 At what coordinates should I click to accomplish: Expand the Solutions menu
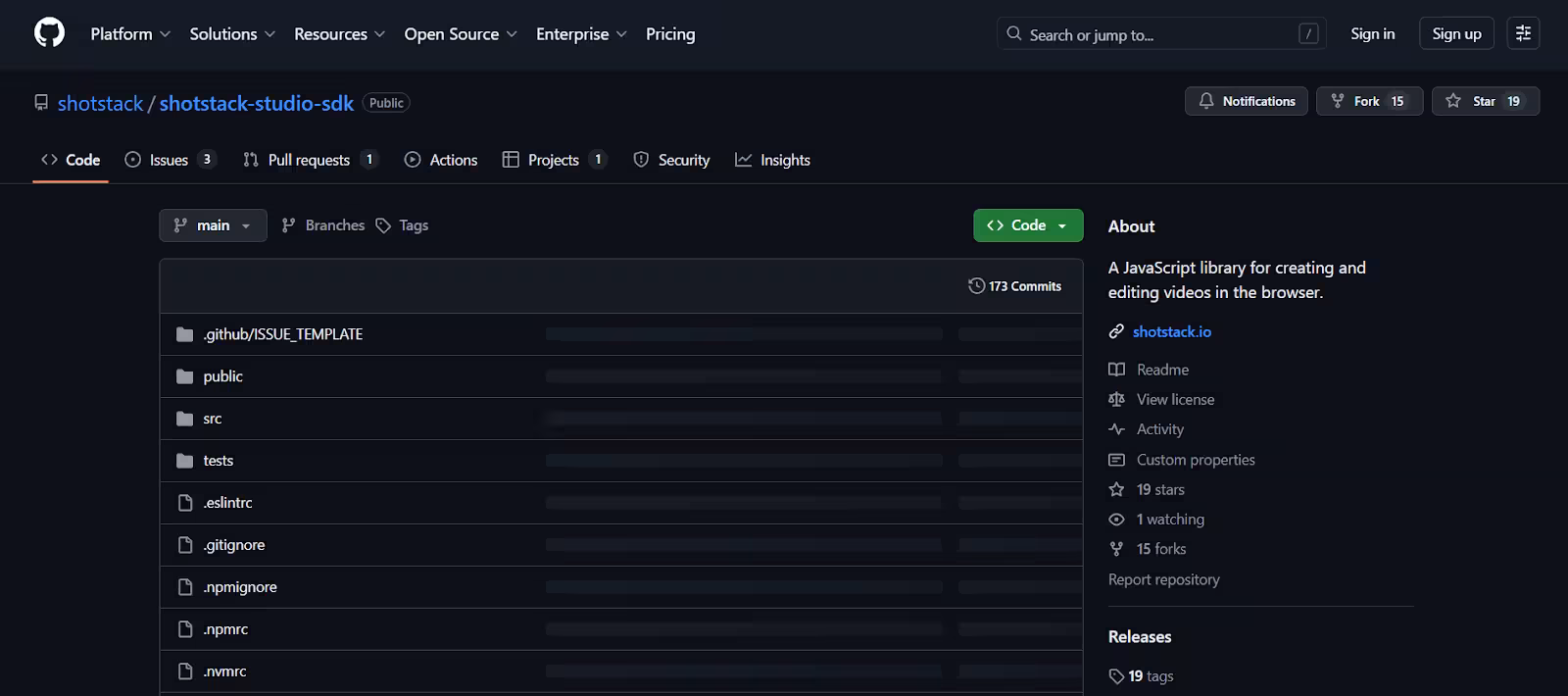coord(232,33)
